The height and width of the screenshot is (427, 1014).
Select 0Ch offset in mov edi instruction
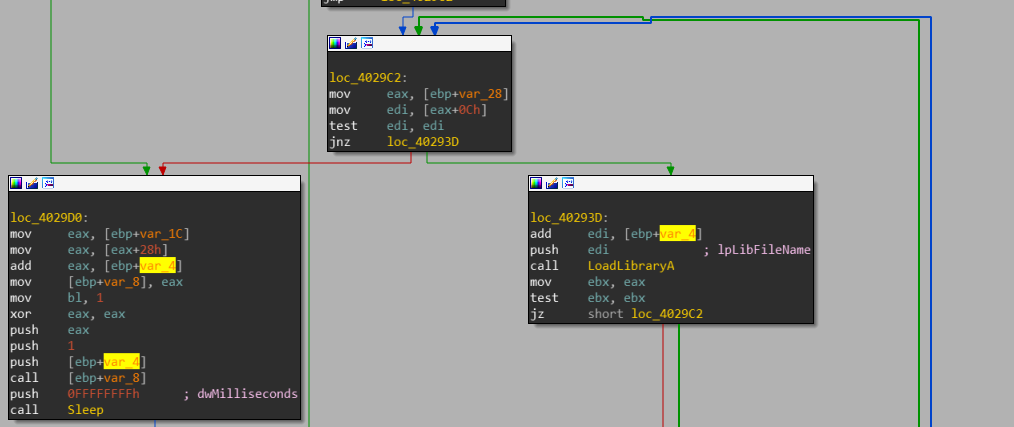tap(469, 110)
